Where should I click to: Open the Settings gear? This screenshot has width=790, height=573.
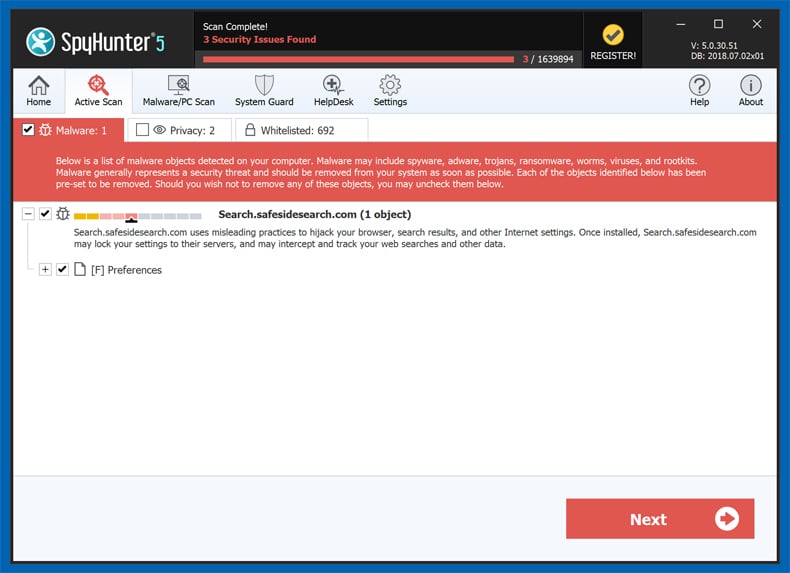(x=390, y=91)
